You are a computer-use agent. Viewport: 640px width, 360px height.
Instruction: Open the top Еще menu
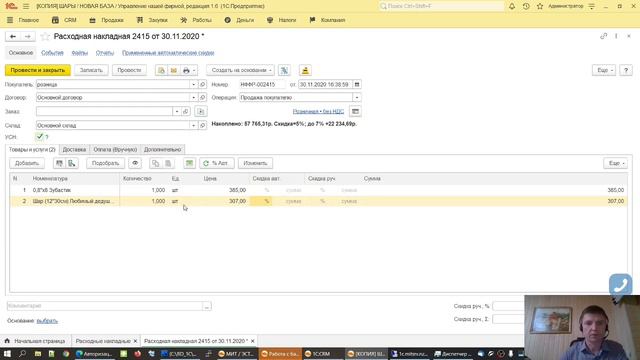click(x=604, y=70)
